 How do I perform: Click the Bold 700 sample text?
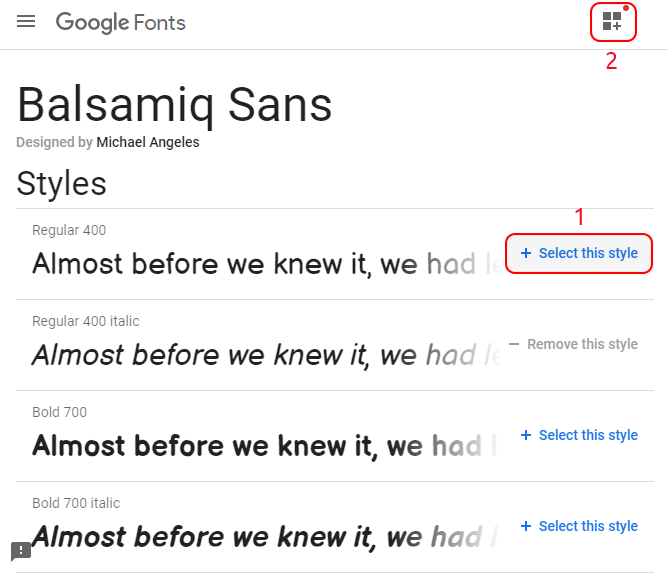click(266, 446)
